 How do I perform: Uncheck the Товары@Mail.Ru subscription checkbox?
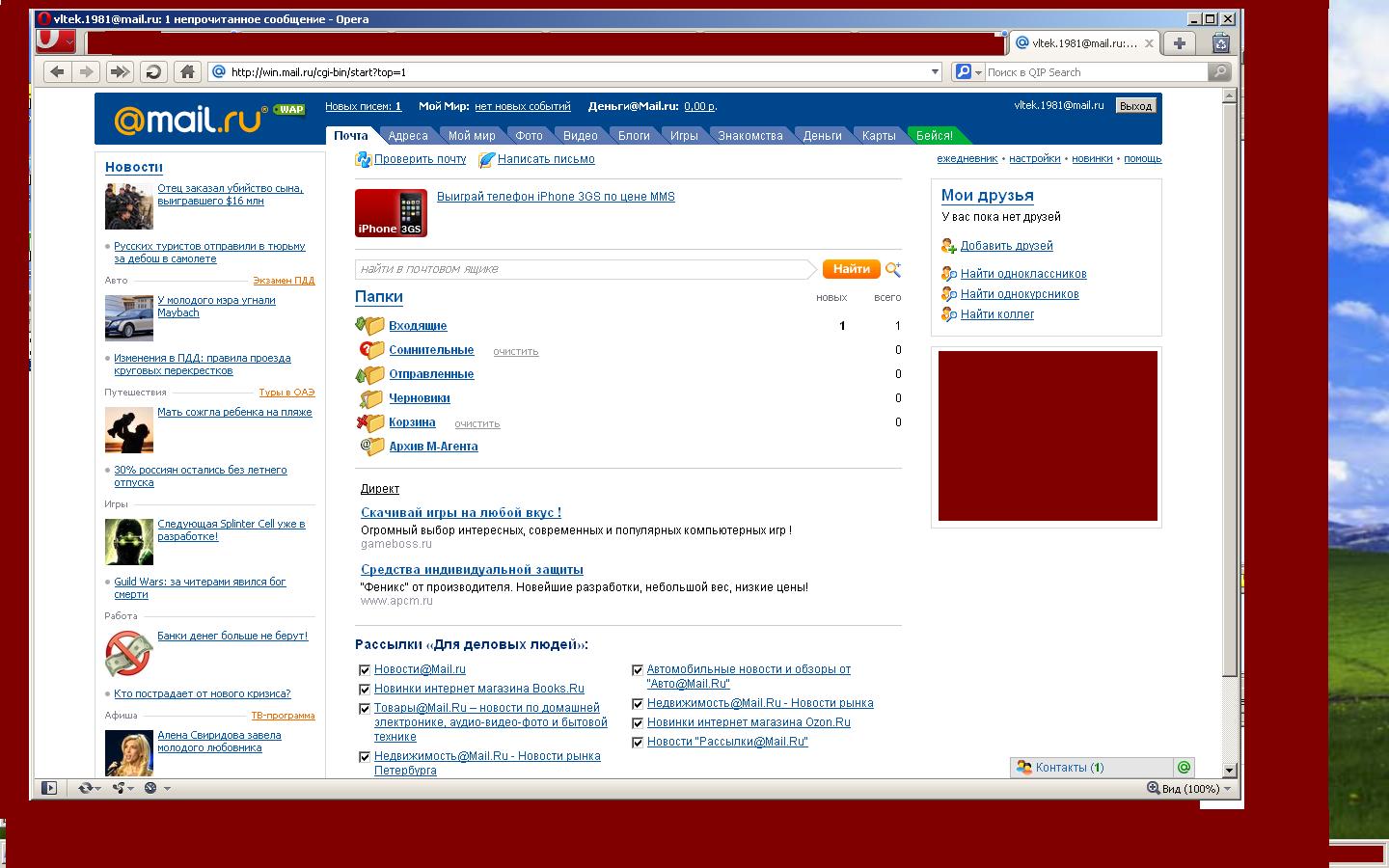[x=365, y=709]
